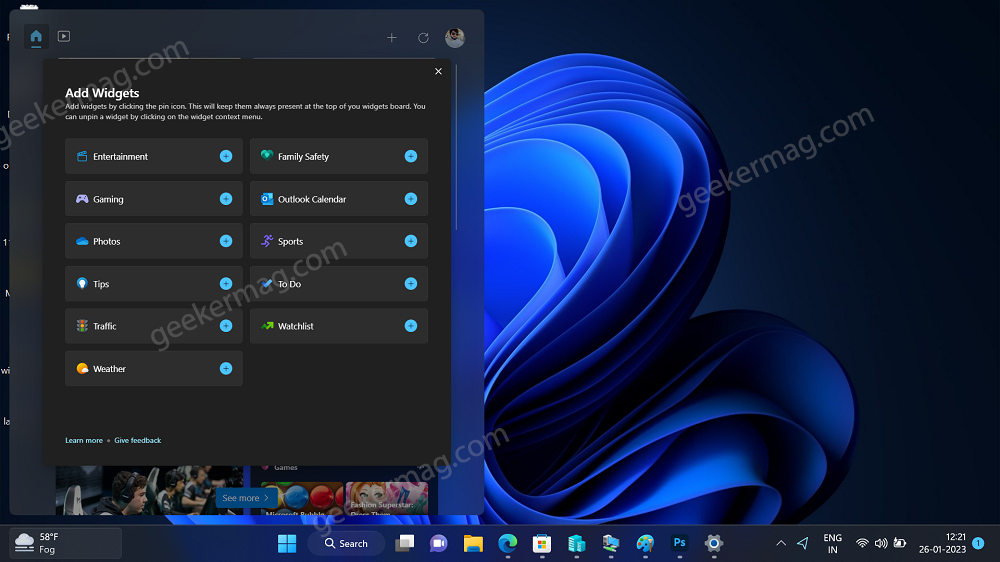
Task: Open the weather widget showing 58°F Fog
Action: 65,543
